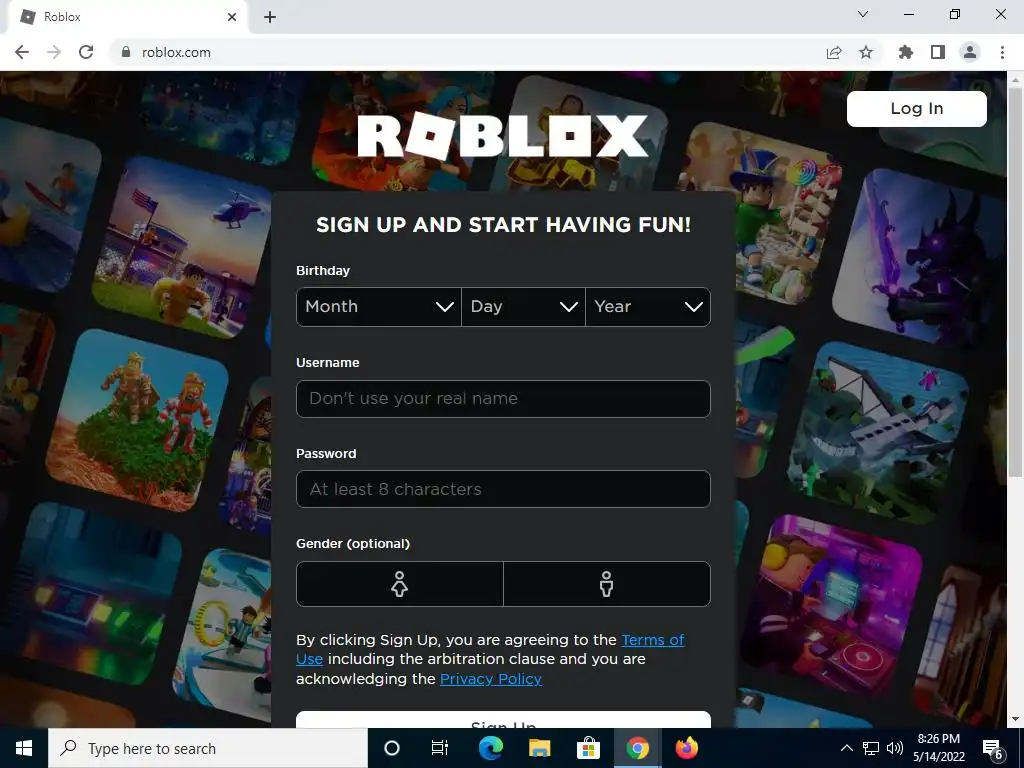Click the Roblox logo
The image size is (1024, 768).
pos(503,135)
